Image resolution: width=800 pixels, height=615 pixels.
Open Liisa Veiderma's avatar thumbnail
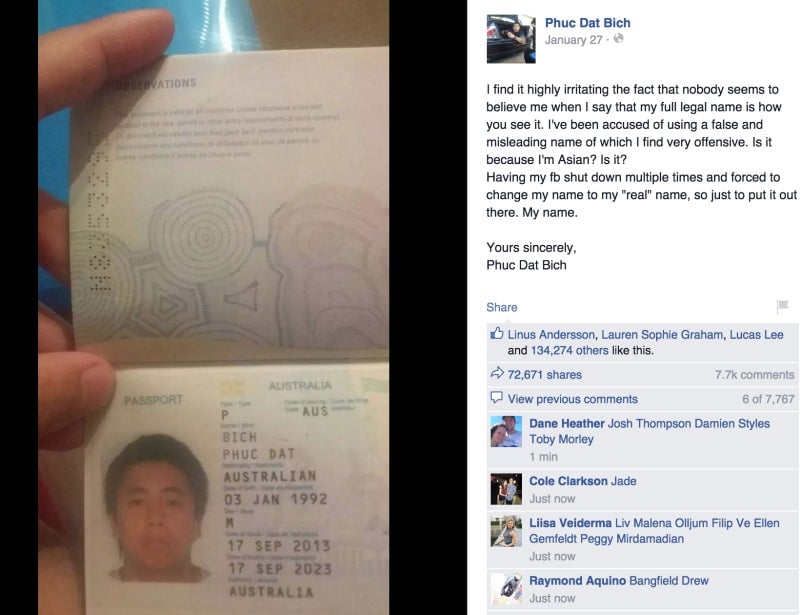coord(506,531)
